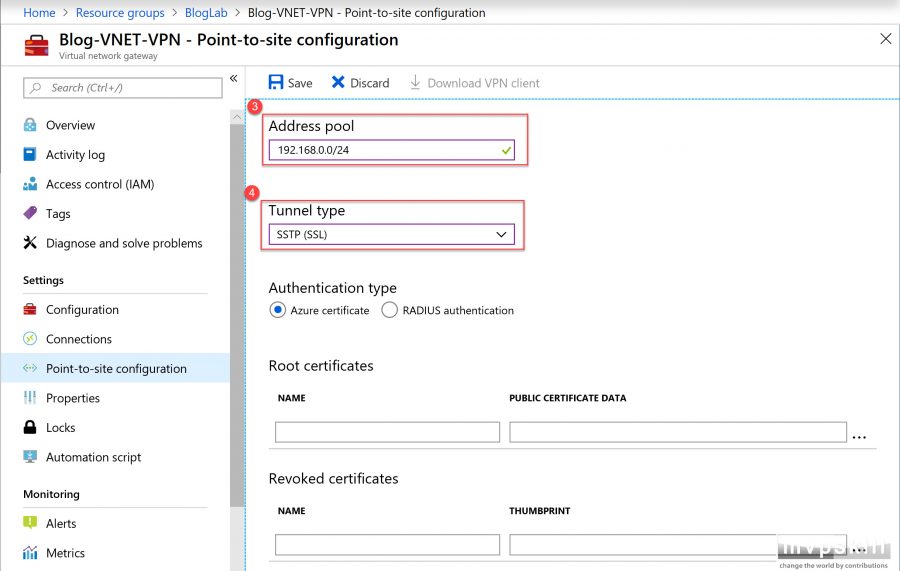Open Activity log menu item
Screen dimensions: 900x571
click(x=75, y=154)
